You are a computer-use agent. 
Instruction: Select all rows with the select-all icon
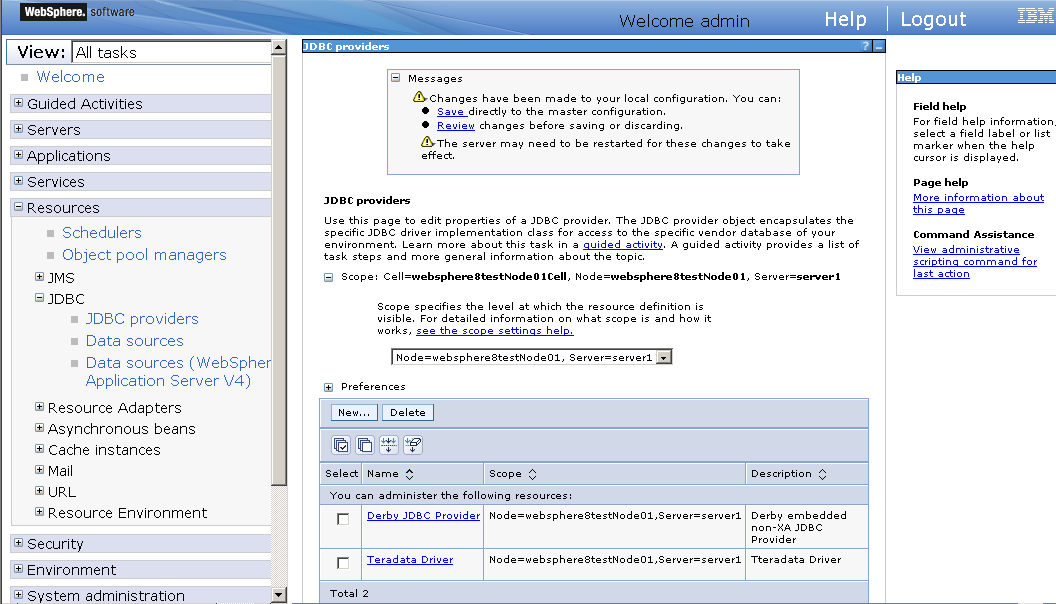tap(341, 445)
